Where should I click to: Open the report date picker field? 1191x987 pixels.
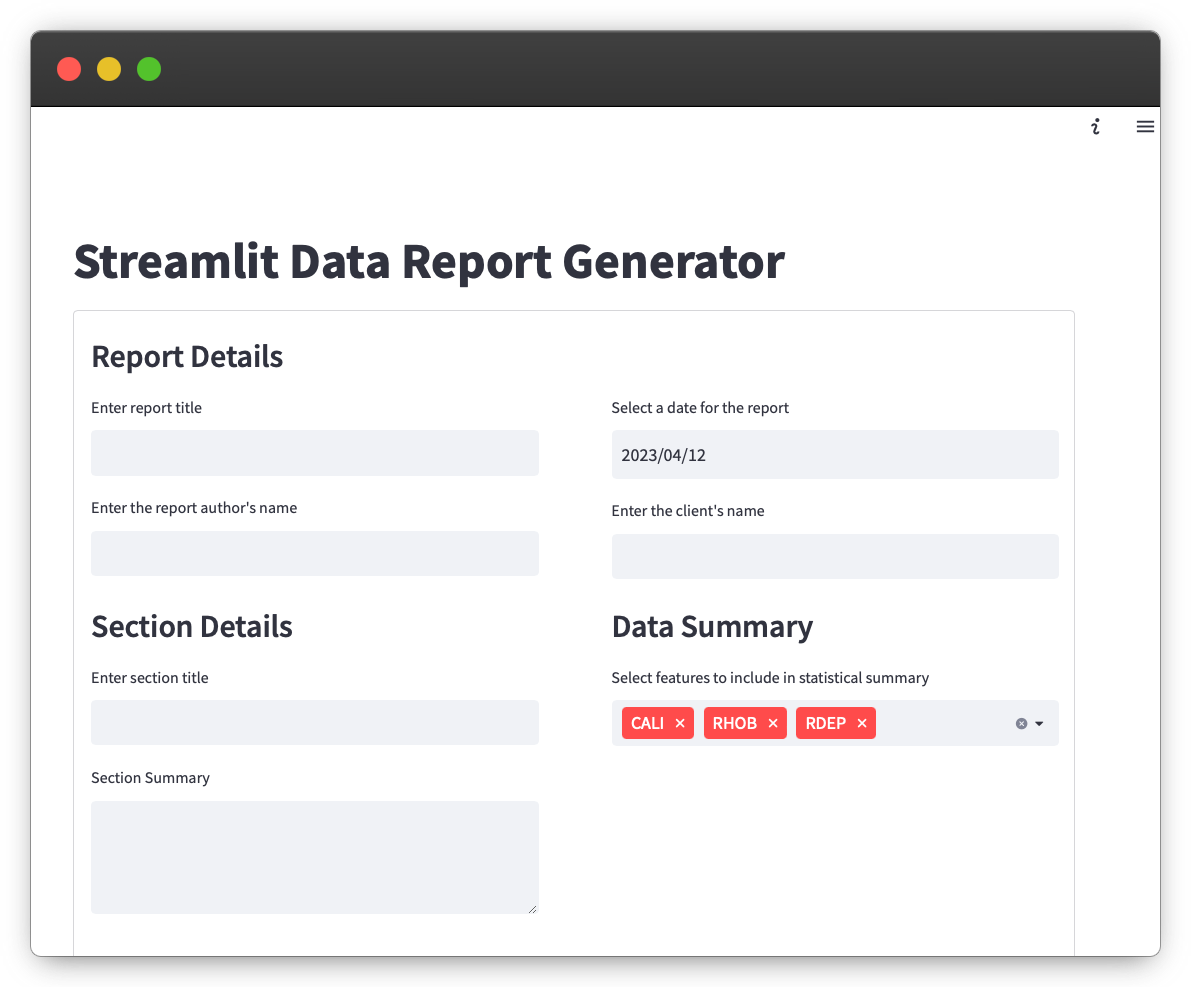pos(835,454)
